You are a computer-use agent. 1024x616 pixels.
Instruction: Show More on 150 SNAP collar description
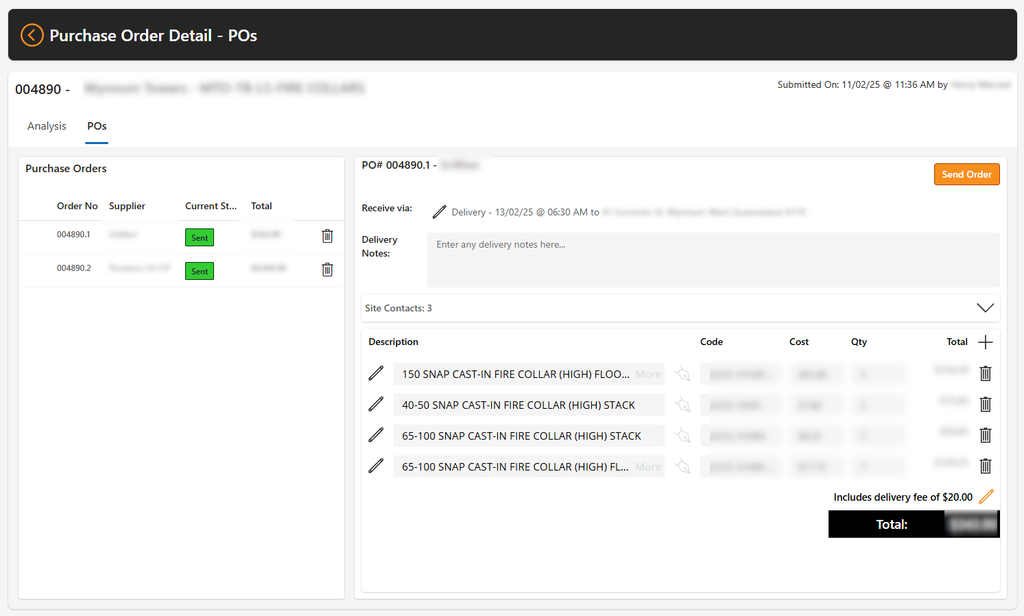[x=648, y=374]
